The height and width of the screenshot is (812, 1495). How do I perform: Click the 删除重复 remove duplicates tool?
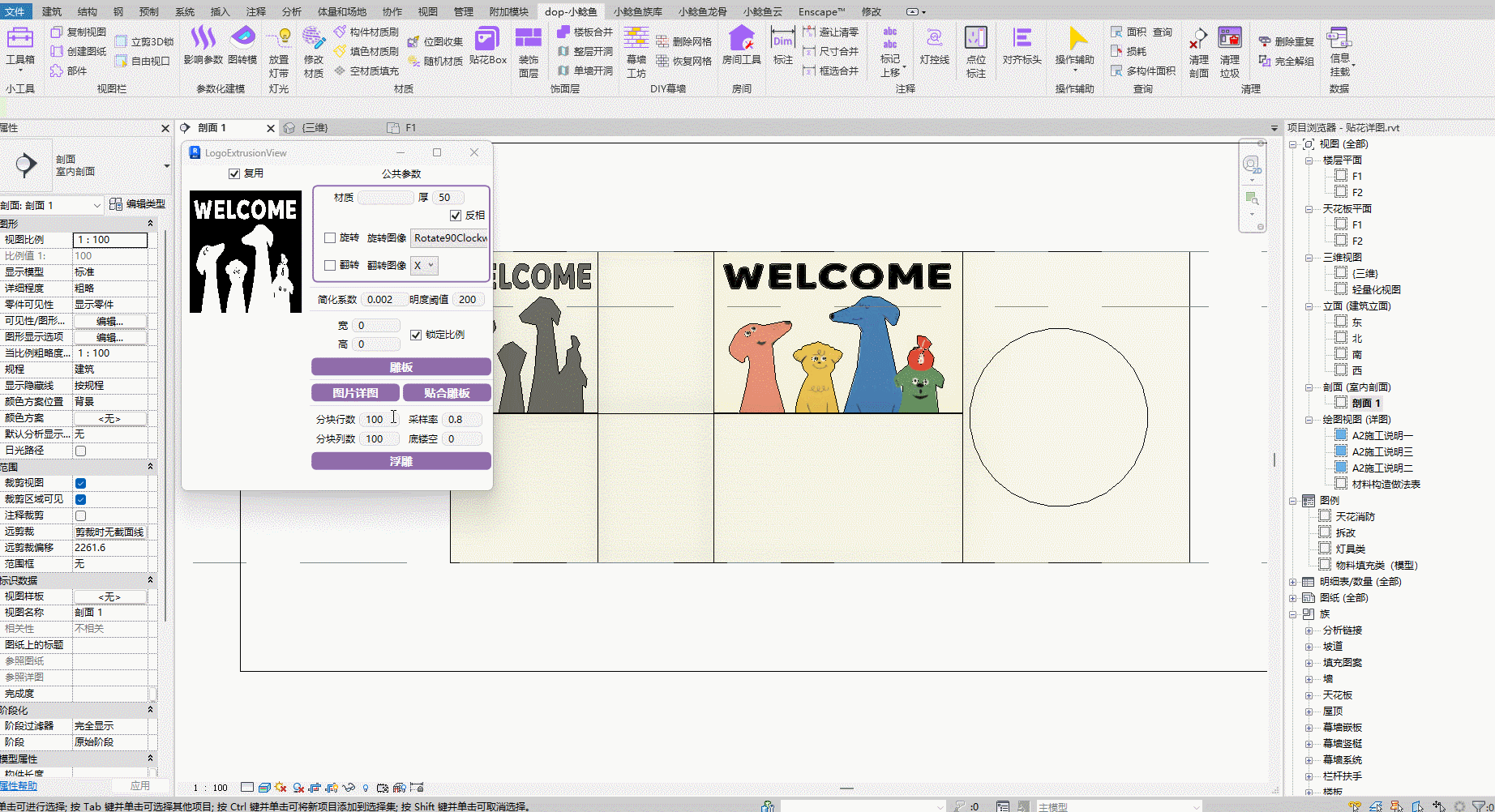[x=1286, y=41]
